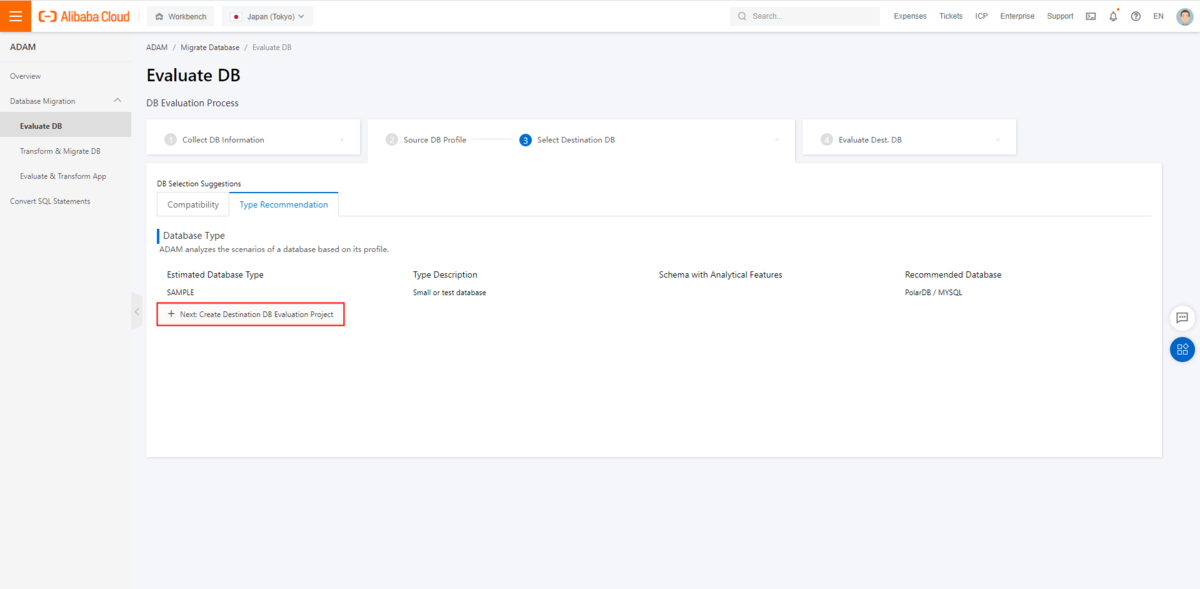Click the ADAM sidebar title

23,47
